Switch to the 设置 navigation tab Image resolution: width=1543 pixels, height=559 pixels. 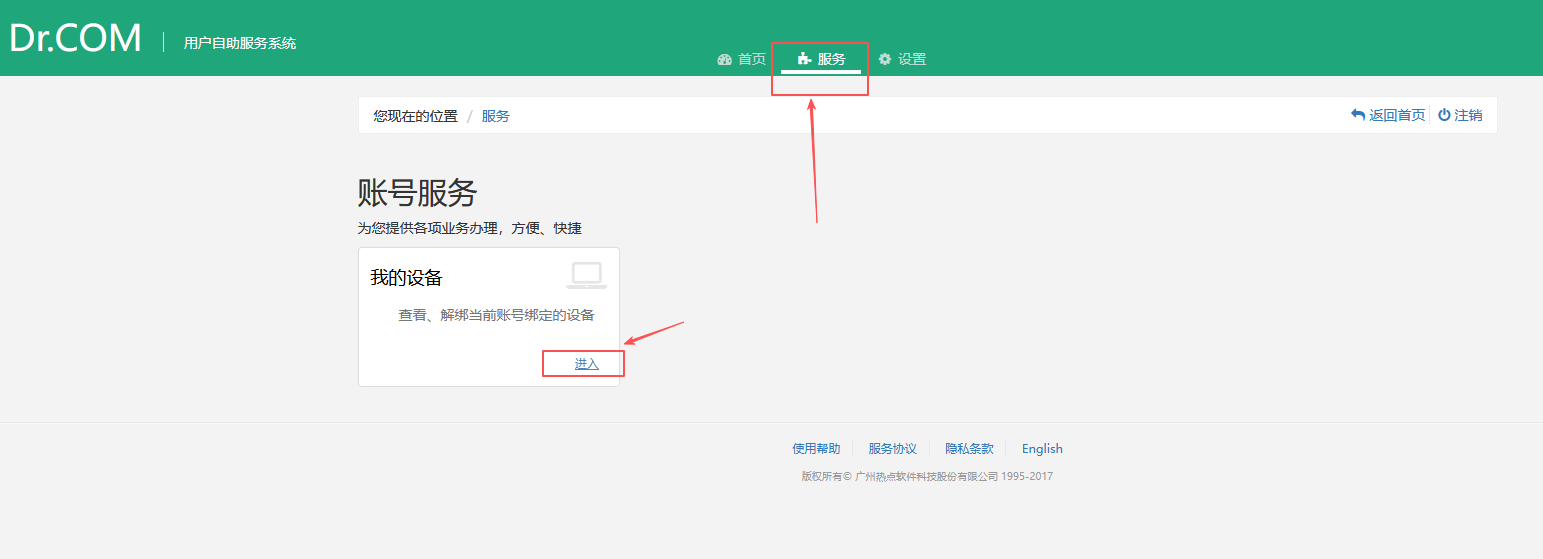[911, 60]
